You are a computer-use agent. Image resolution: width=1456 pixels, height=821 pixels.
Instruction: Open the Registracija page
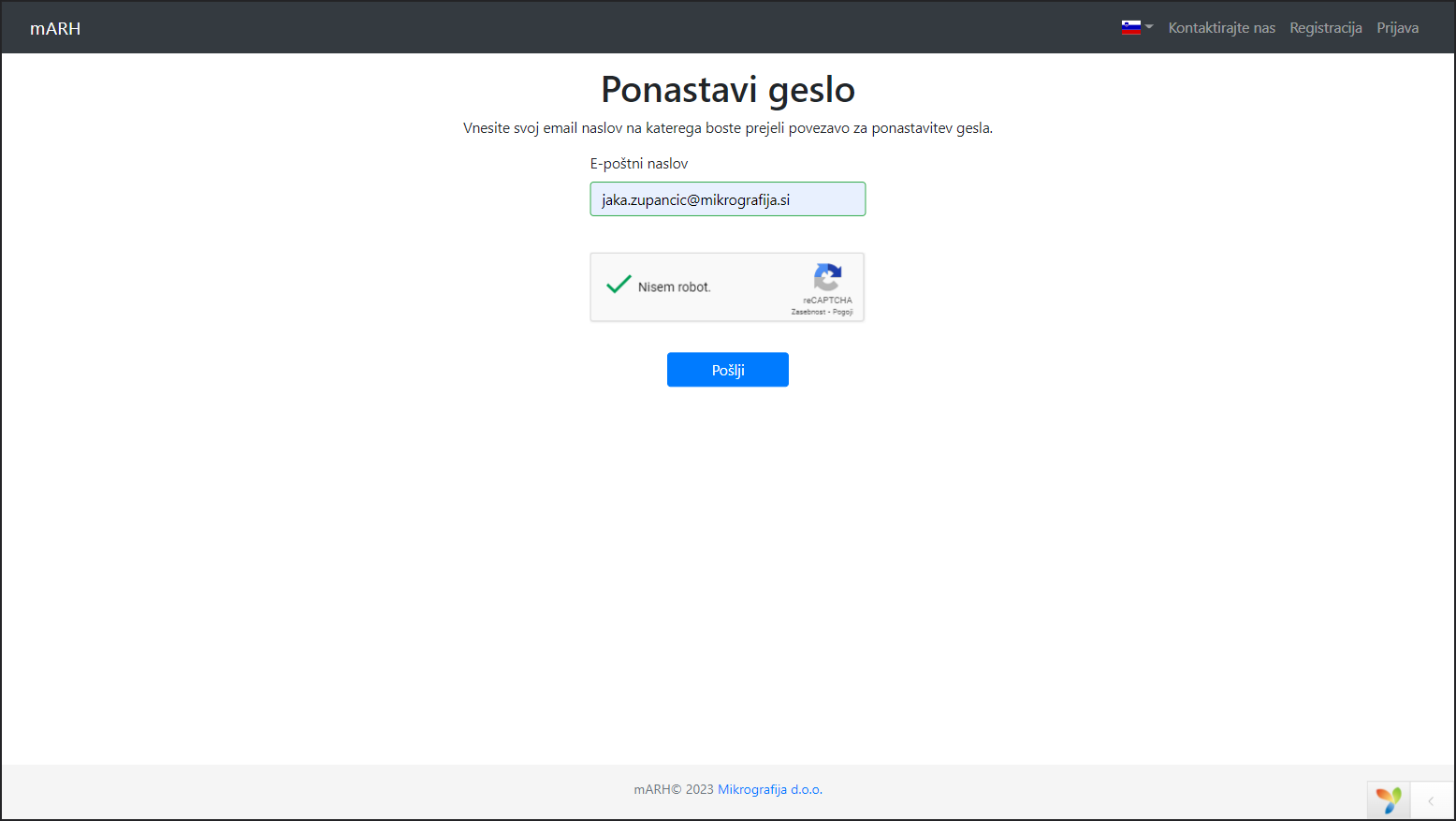(1325, 28)
